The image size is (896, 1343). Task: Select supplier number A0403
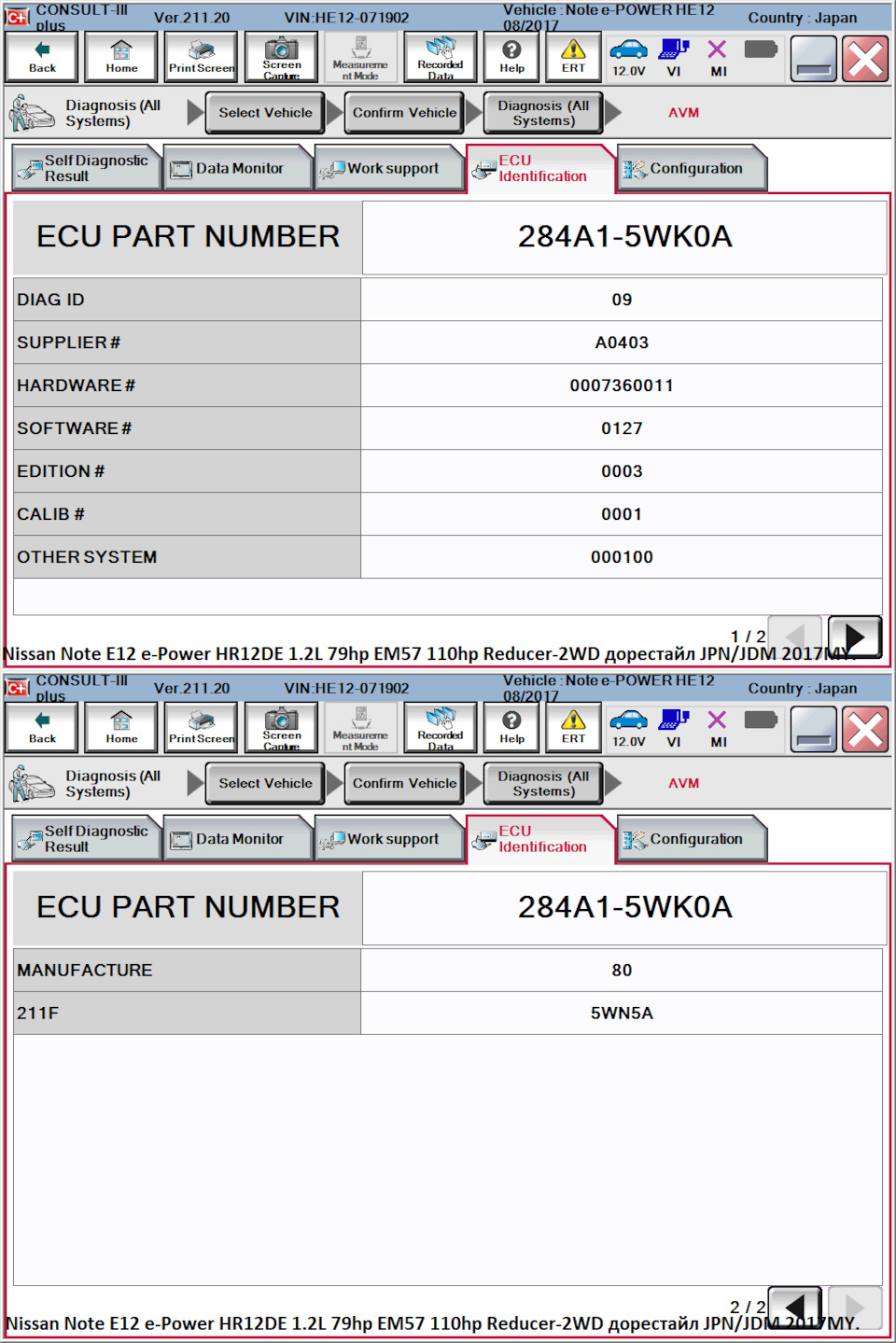point(622,343)
